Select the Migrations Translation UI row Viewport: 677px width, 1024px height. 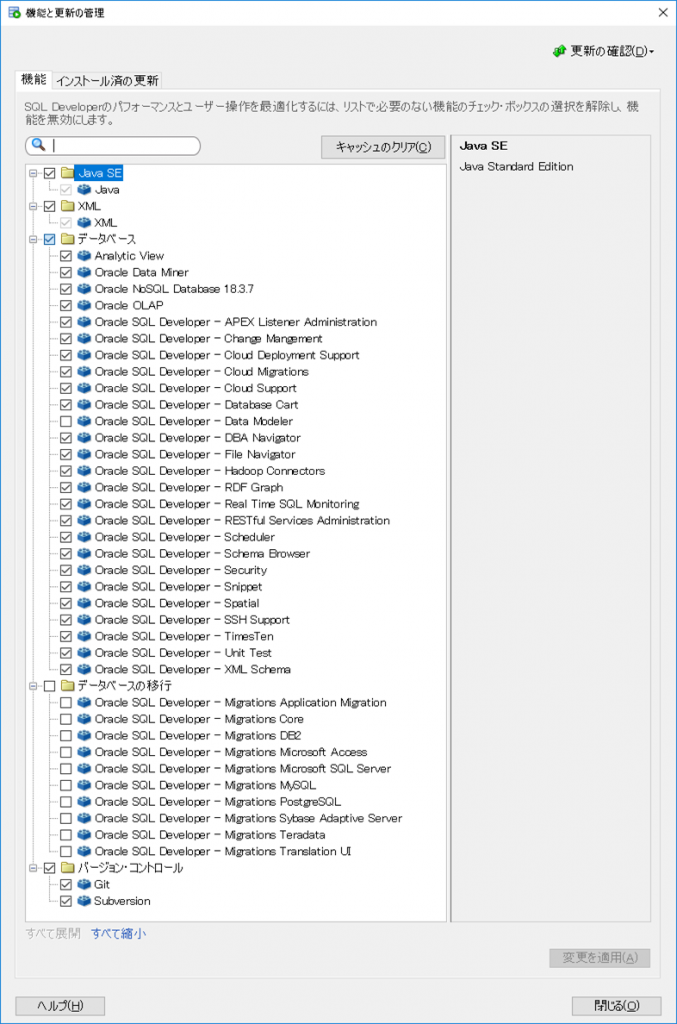pos(223,851)
